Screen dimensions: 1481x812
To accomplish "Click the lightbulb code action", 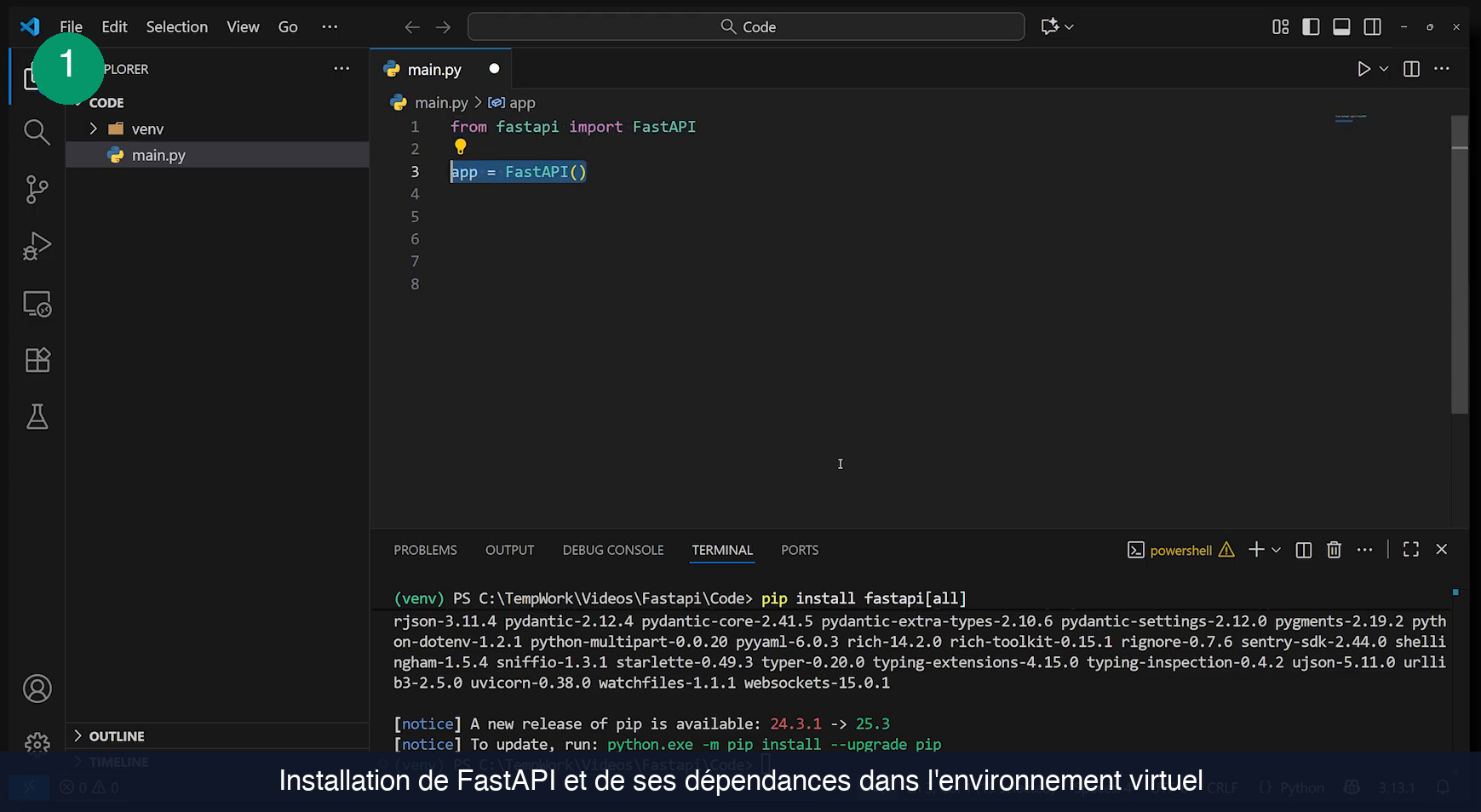I will tap(461, 147).
